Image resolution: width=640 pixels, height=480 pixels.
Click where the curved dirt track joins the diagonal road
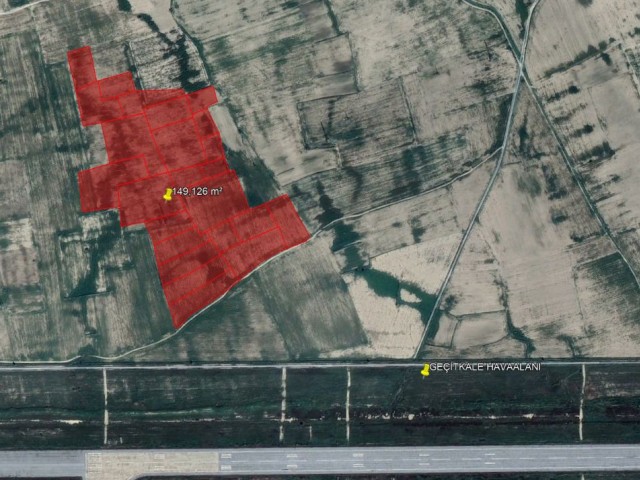click(499, 150)
